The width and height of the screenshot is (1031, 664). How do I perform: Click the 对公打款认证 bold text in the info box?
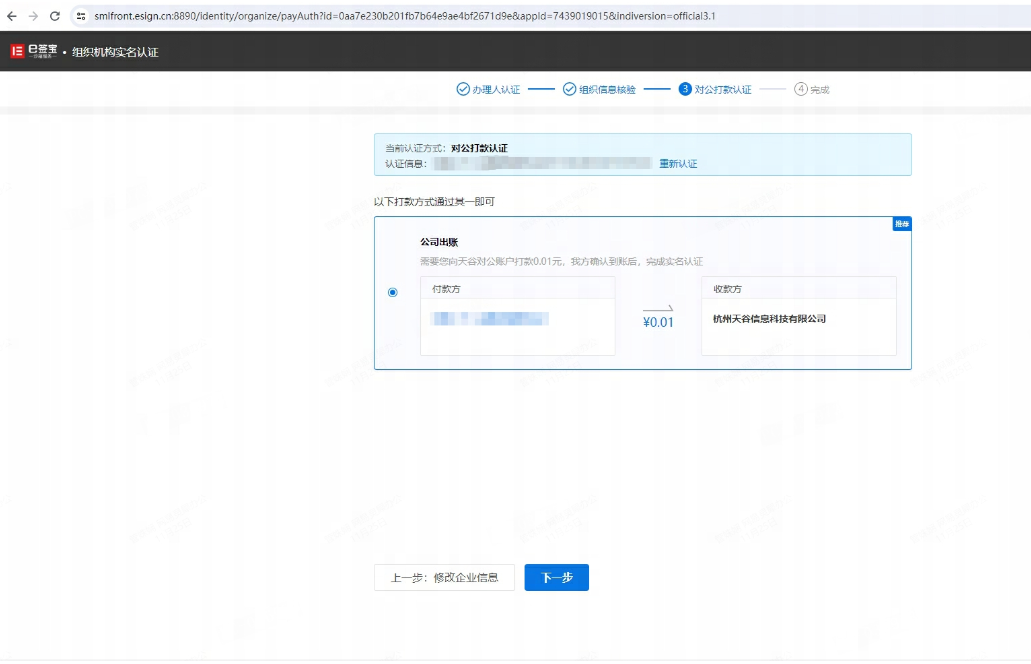[479, 148]
